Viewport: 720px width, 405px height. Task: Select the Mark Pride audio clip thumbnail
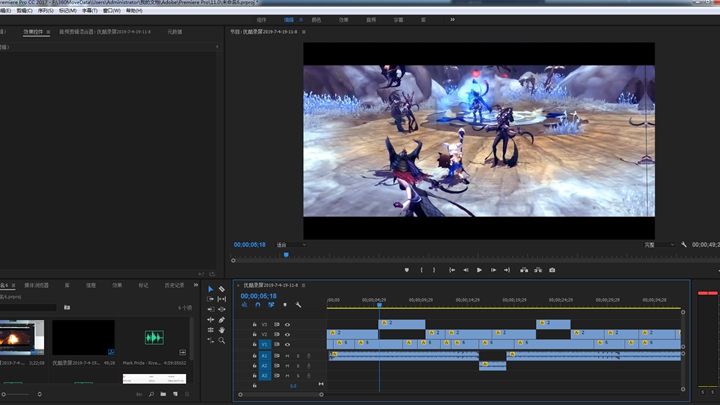154,338
